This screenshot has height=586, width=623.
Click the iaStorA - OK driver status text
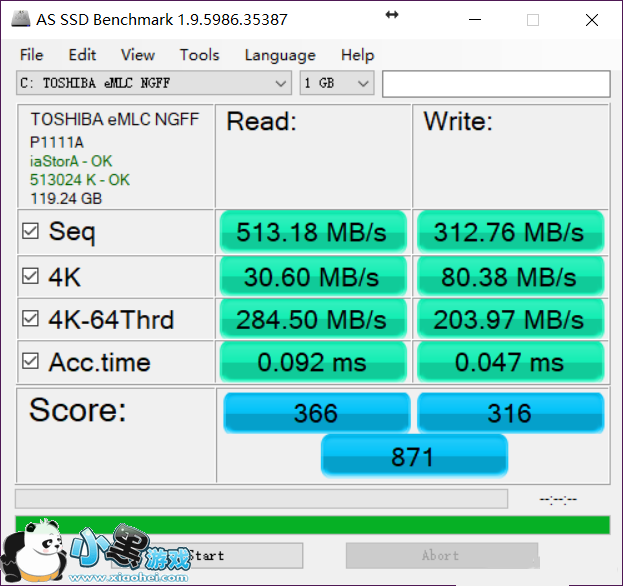pyautogui.click(x=71, y=161)
